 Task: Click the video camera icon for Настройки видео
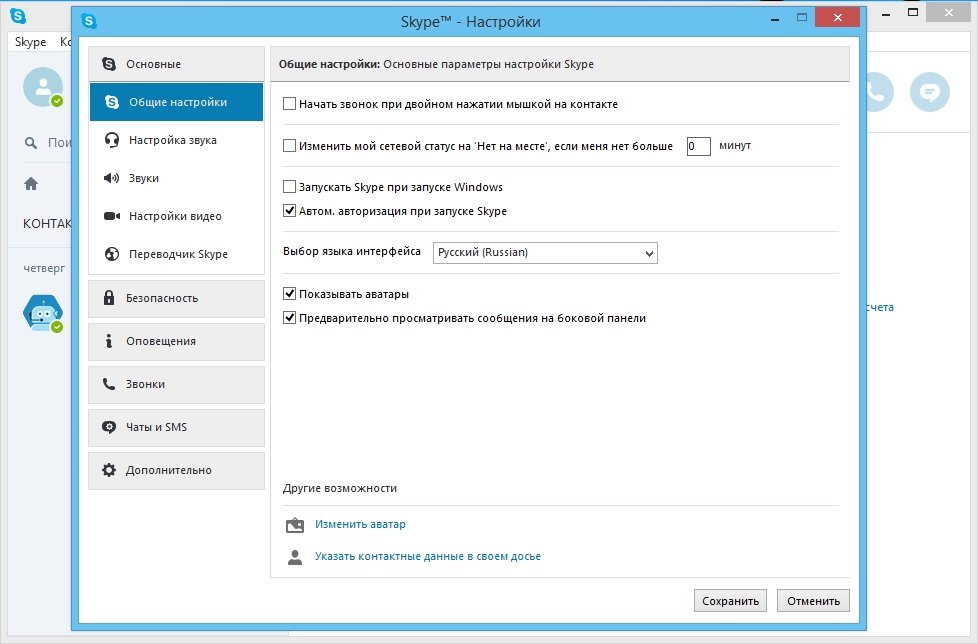[x=112, y=216]
